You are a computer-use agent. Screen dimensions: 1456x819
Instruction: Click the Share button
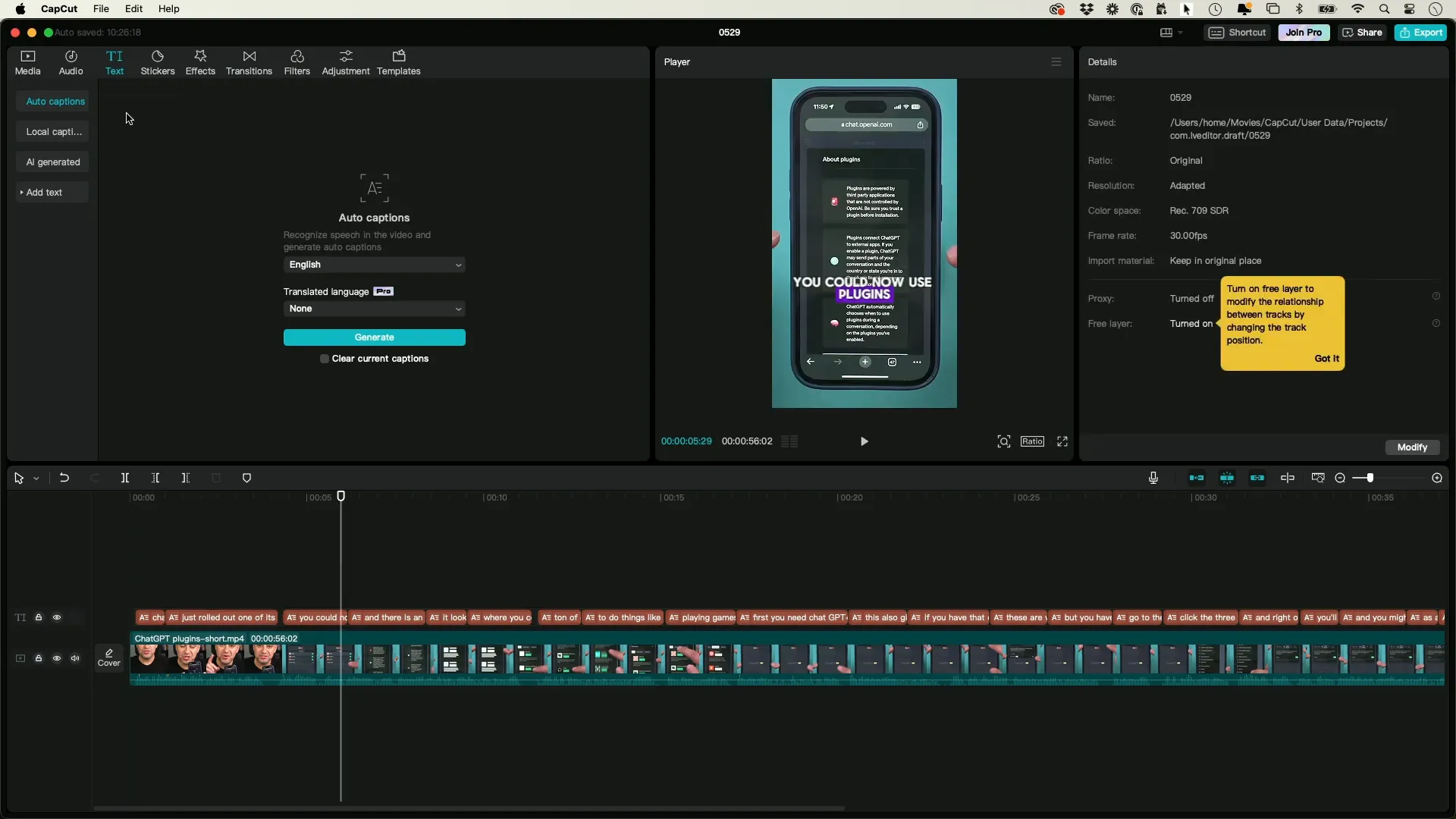[1363, 33]
